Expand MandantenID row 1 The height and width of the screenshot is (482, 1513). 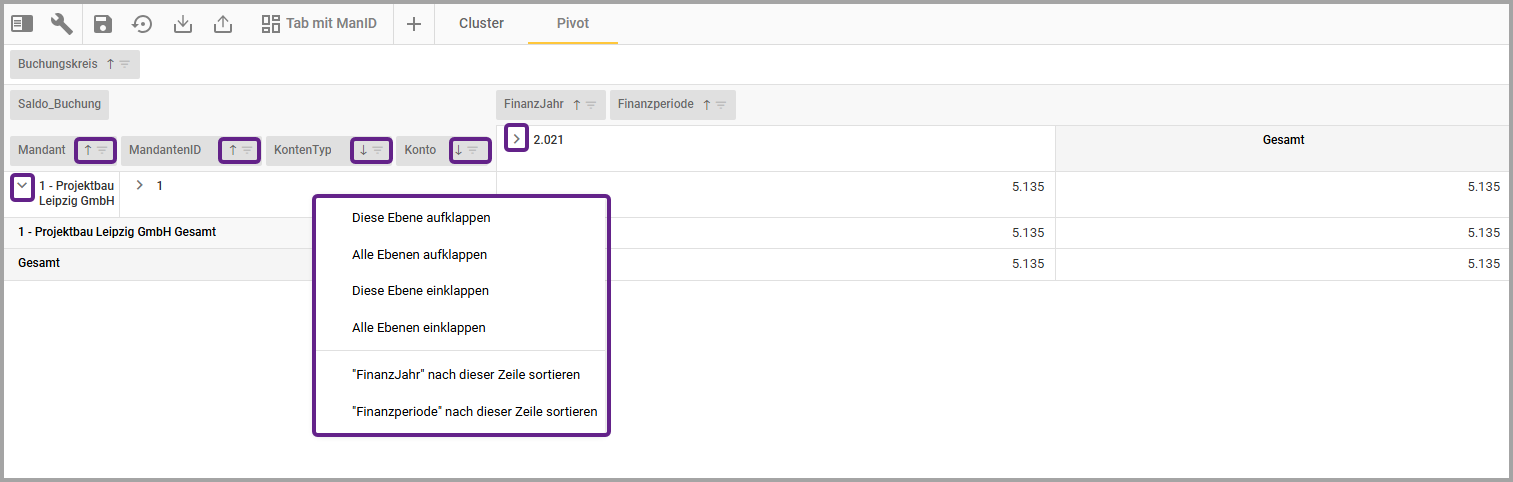coord(140,185)
